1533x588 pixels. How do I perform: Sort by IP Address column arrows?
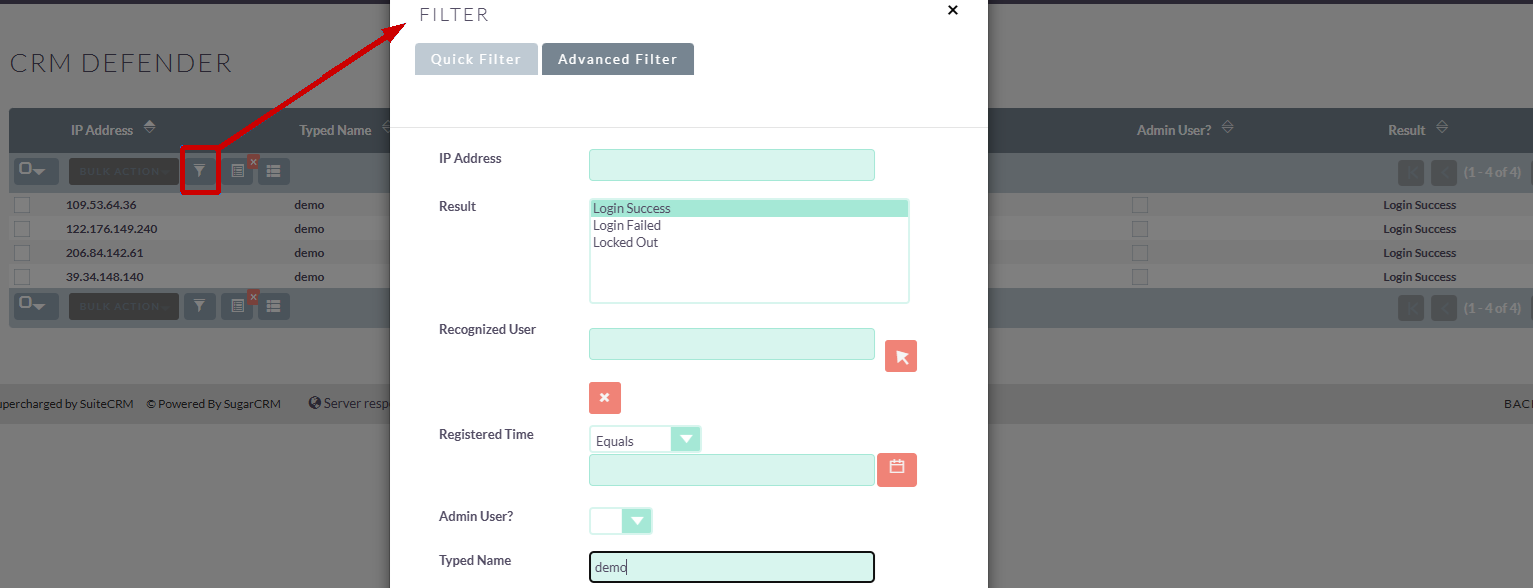(x=150, y=128)
